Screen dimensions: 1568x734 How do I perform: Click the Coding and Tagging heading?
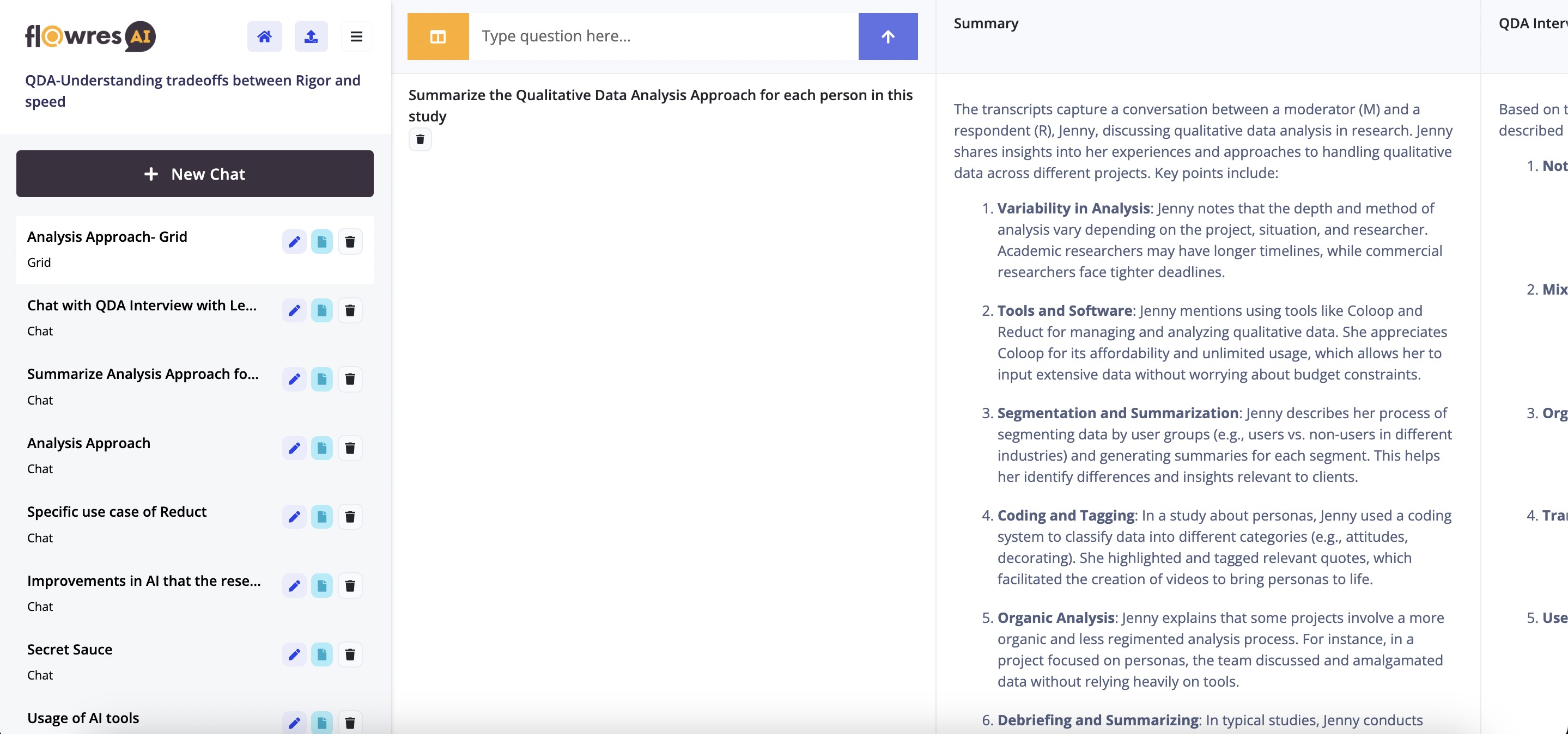tap(1065, 516)
